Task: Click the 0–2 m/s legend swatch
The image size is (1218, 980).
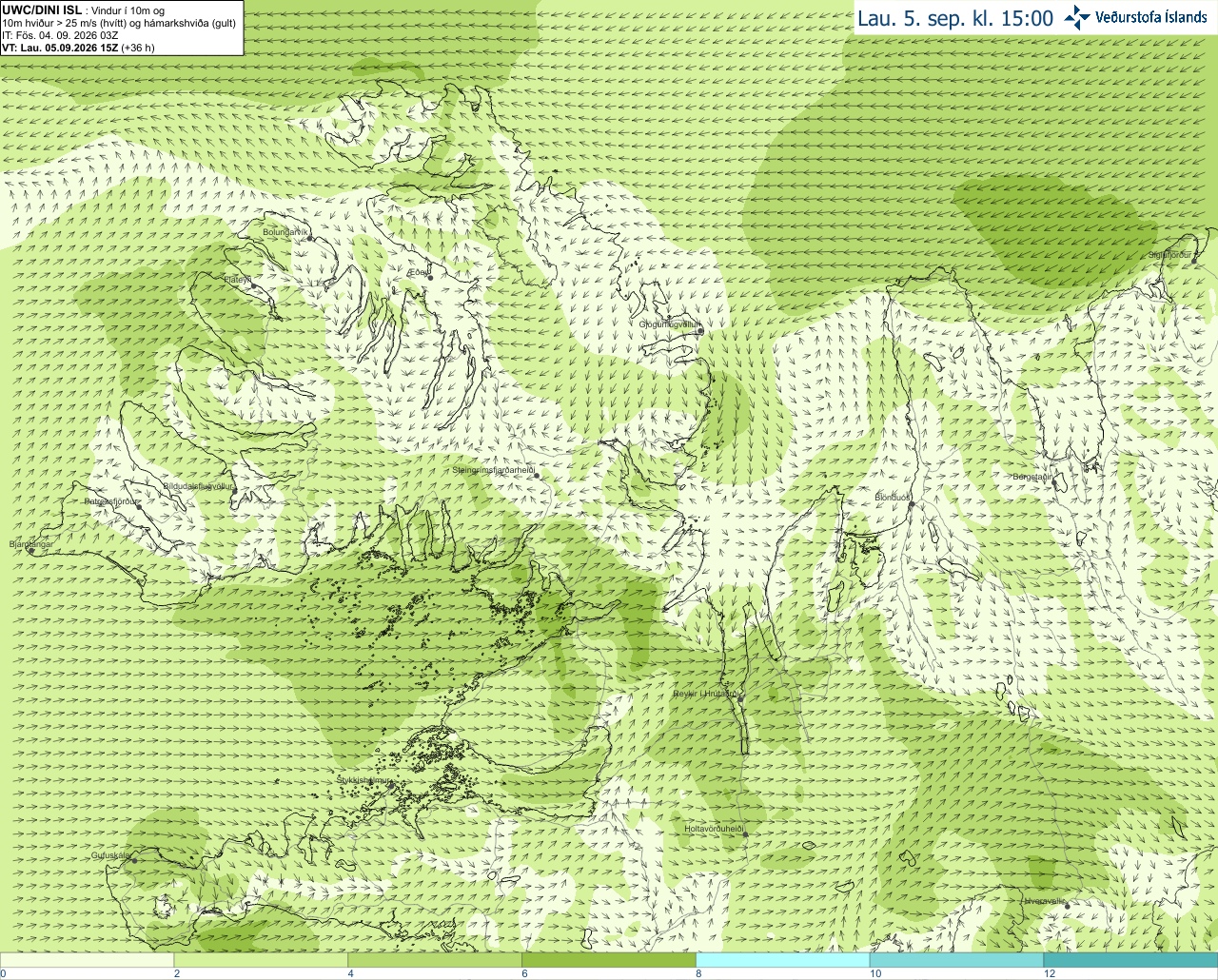Action: click(x=88, y=960)
